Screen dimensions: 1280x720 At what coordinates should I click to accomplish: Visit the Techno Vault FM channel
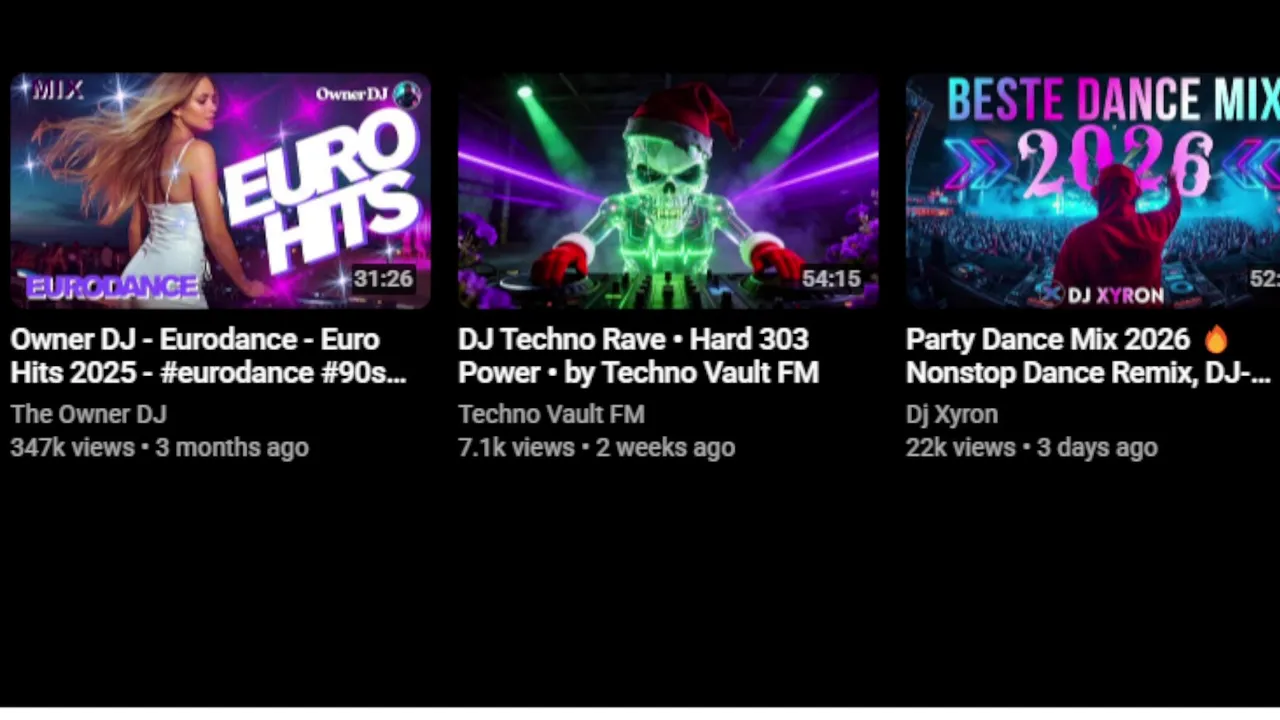[x=551, y=414]
